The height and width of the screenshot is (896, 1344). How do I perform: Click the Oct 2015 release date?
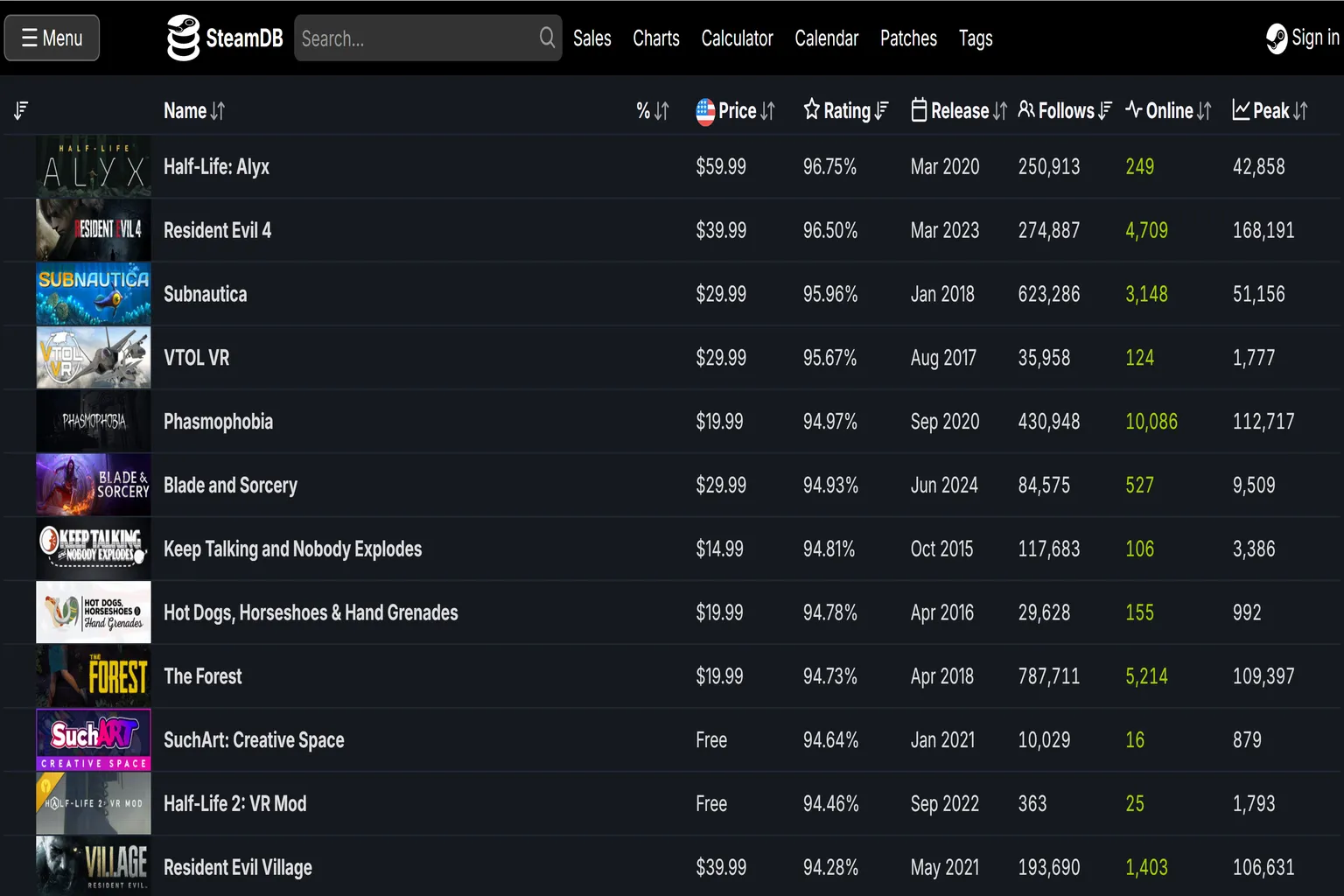941,549
